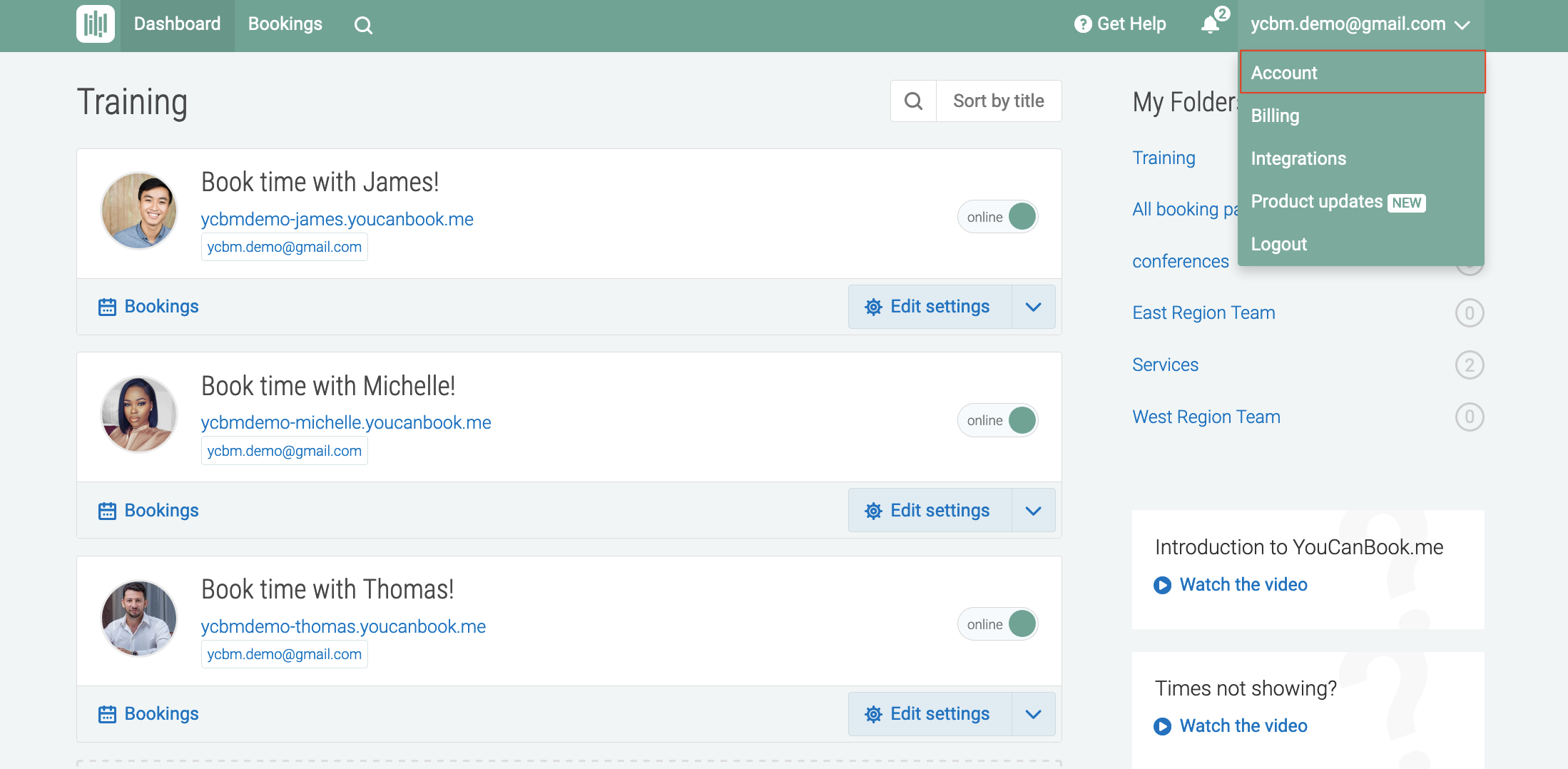Click the calendar icon in Michelle's Bookings row
This screenshot has width=1568, height=769.
(107, 511)
